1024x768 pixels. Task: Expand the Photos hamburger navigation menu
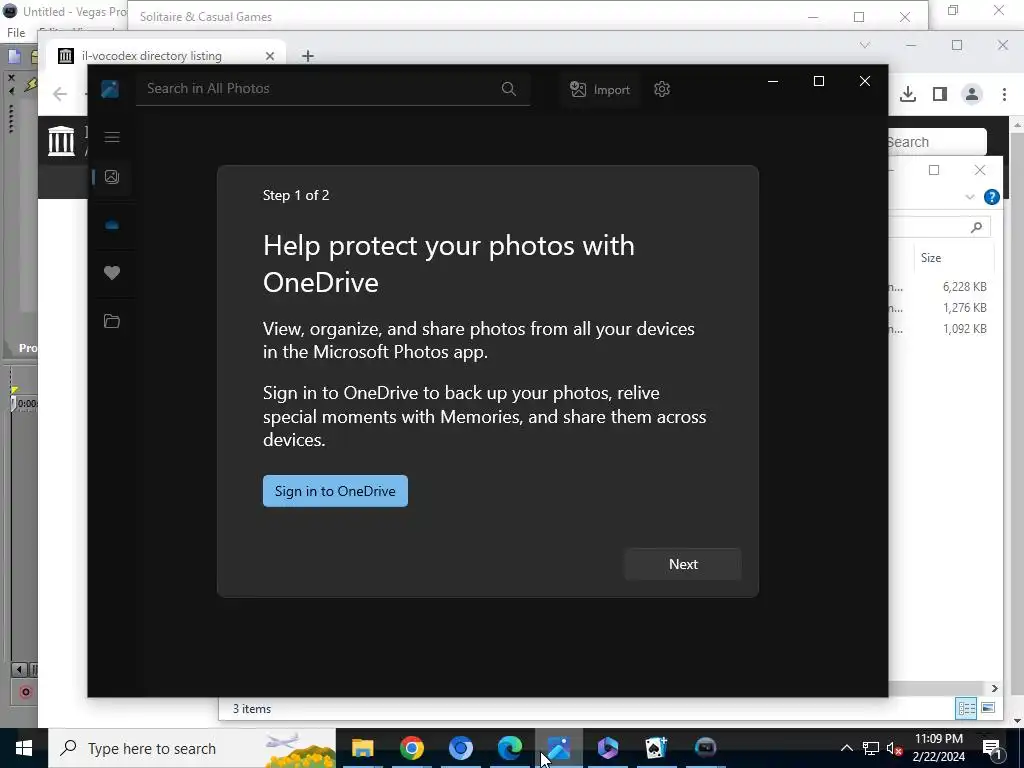coord(112,136)
